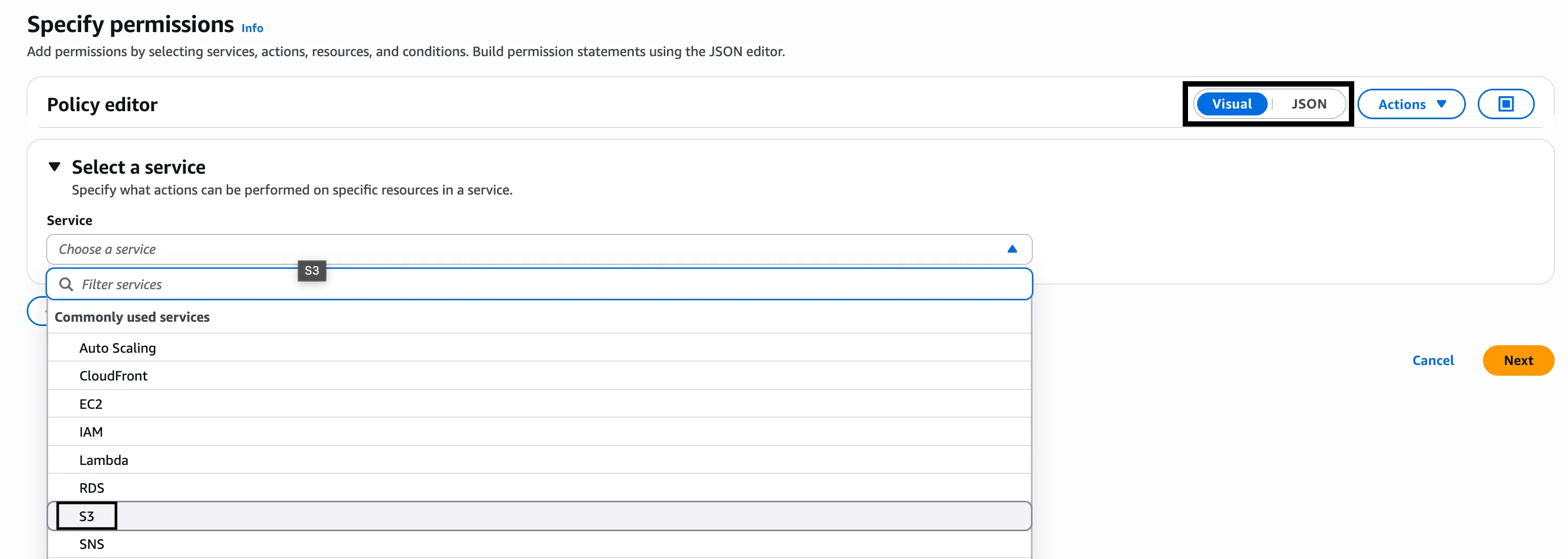This screenshot has height=559, width=1568.
Task: Collapse the Select a service section
Action: [55, 167]
